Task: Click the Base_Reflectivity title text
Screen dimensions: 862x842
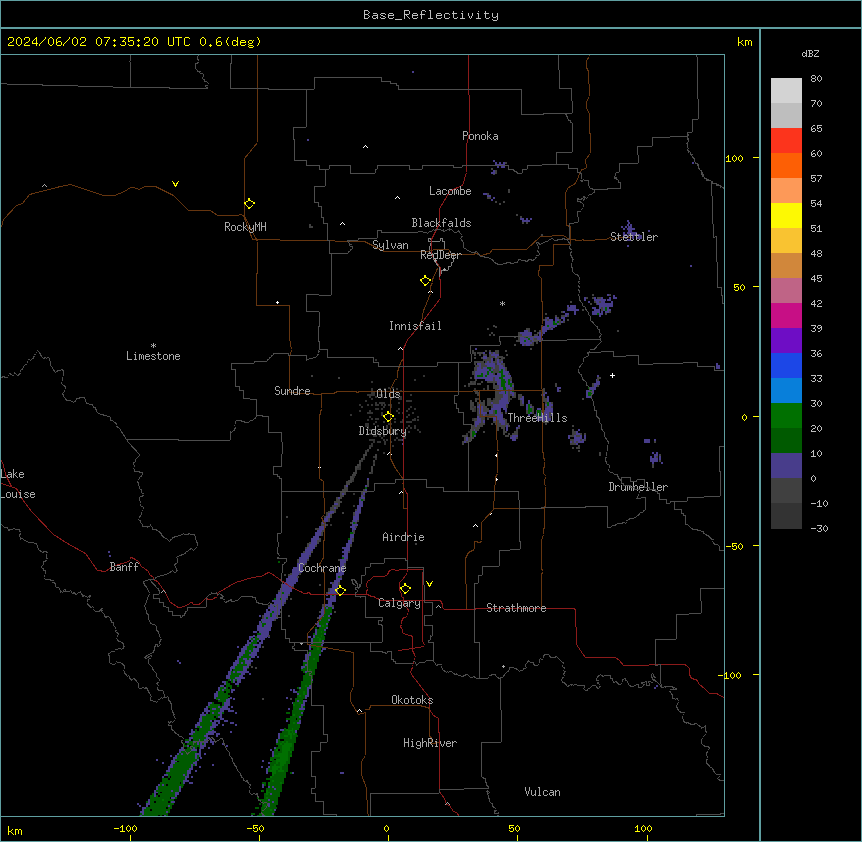Action: [431, 15]
